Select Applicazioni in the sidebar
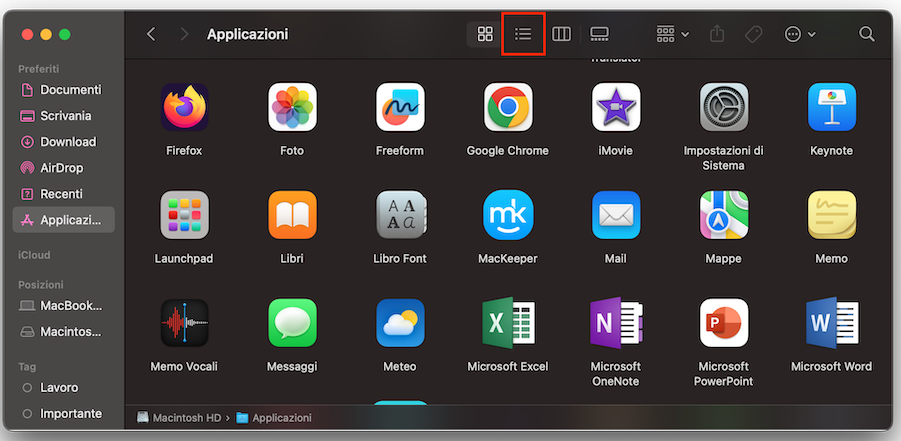This screenshot has height=441, width=901. click(x=63, y=220)
